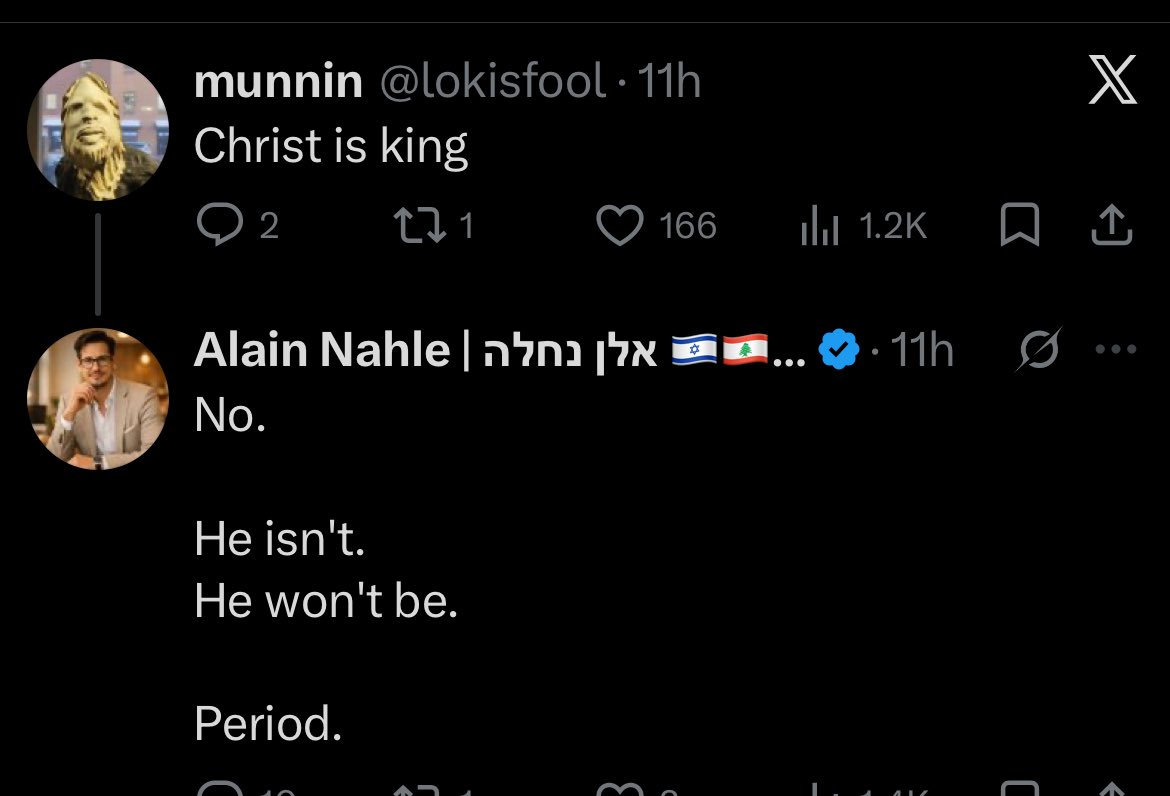1170x796 pixels.
Task: Share munnin's tweet via upload arrow icon
Action: [x=1112, y=225]
